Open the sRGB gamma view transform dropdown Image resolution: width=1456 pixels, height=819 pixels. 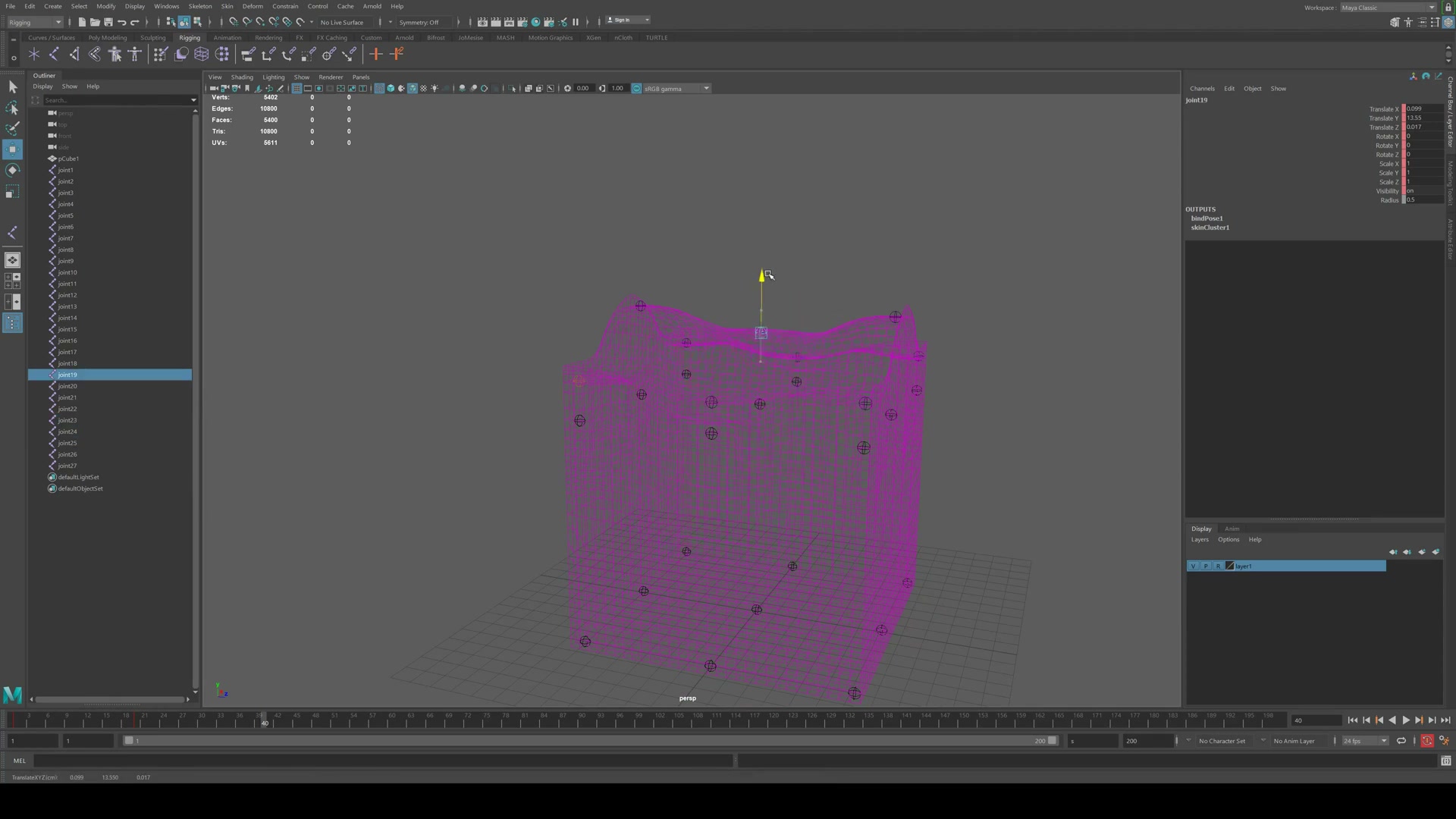point(677,89)
